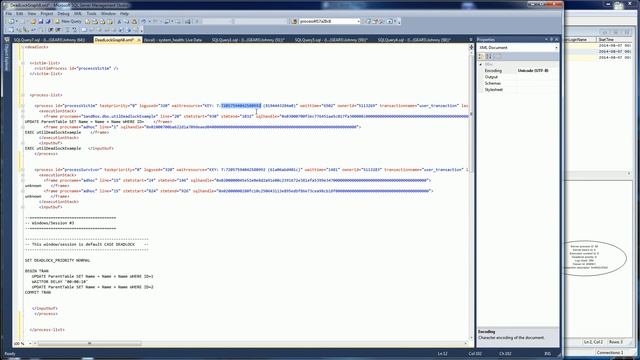
Task: Click the 'BEGIN TRAN' line
Action: [x=37, y=271]
